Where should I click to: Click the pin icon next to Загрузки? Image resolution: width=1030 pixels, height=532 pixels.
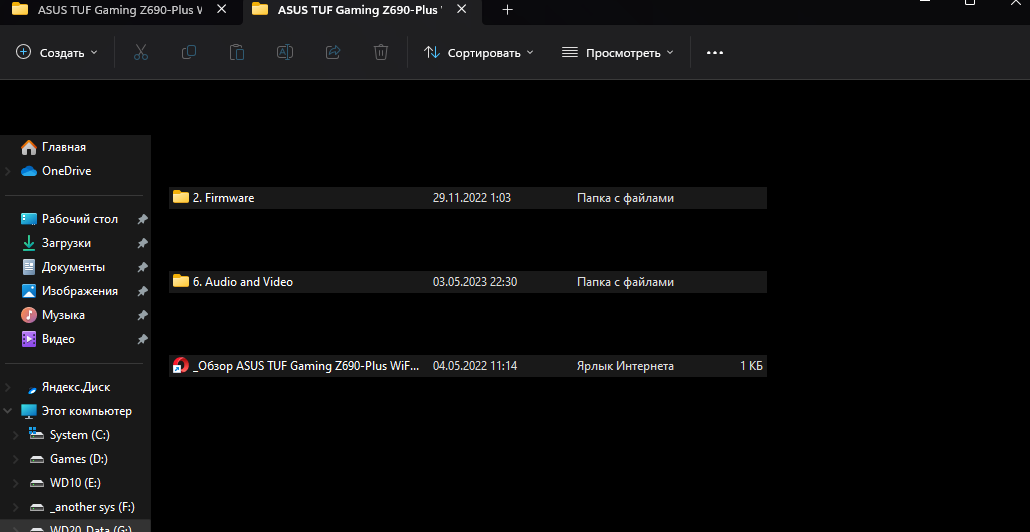(x=142, y=244)
